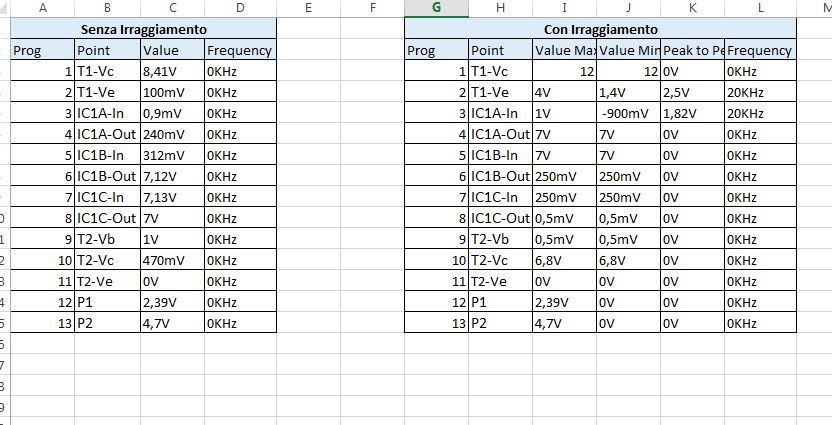832x425 pixels.
Task: Select the 2,5V peak-to-peak cell
Action: click(x=693, y=93)
